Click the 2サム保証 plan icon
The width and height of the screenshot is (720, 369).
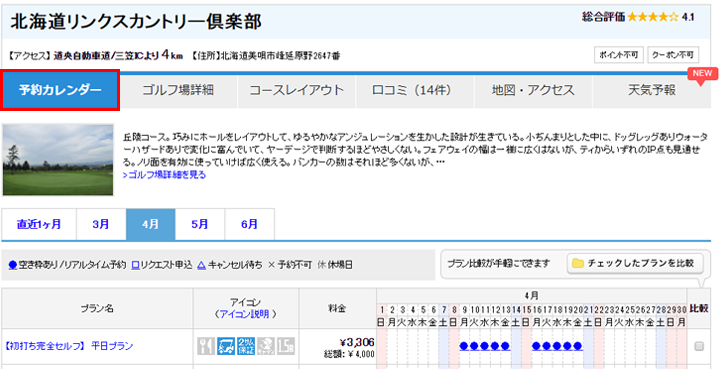point(246,346)
